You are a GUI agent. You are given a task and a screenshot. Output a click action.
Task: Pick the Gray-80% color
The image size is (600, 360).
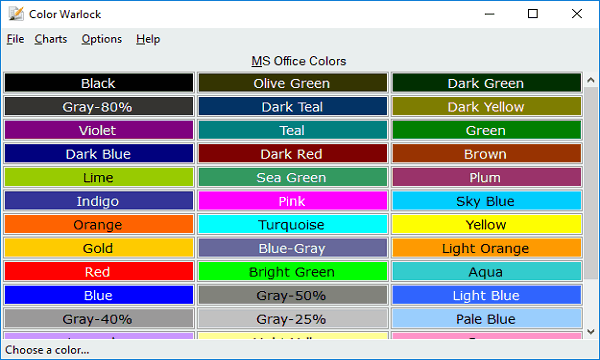tap(99, 107)
